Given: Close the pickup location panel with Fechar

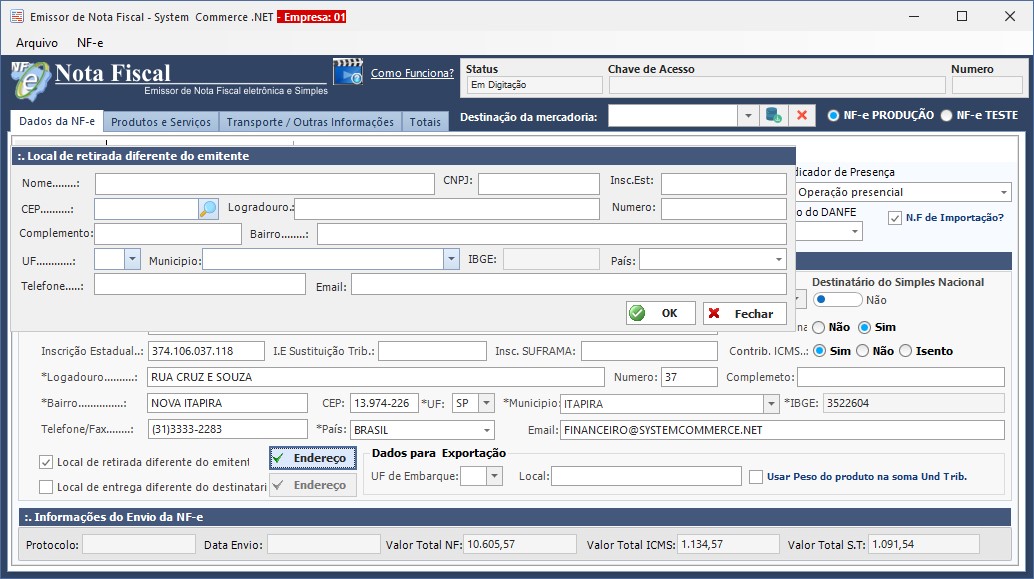Looking at the screenshot, I should pos(744,314).
